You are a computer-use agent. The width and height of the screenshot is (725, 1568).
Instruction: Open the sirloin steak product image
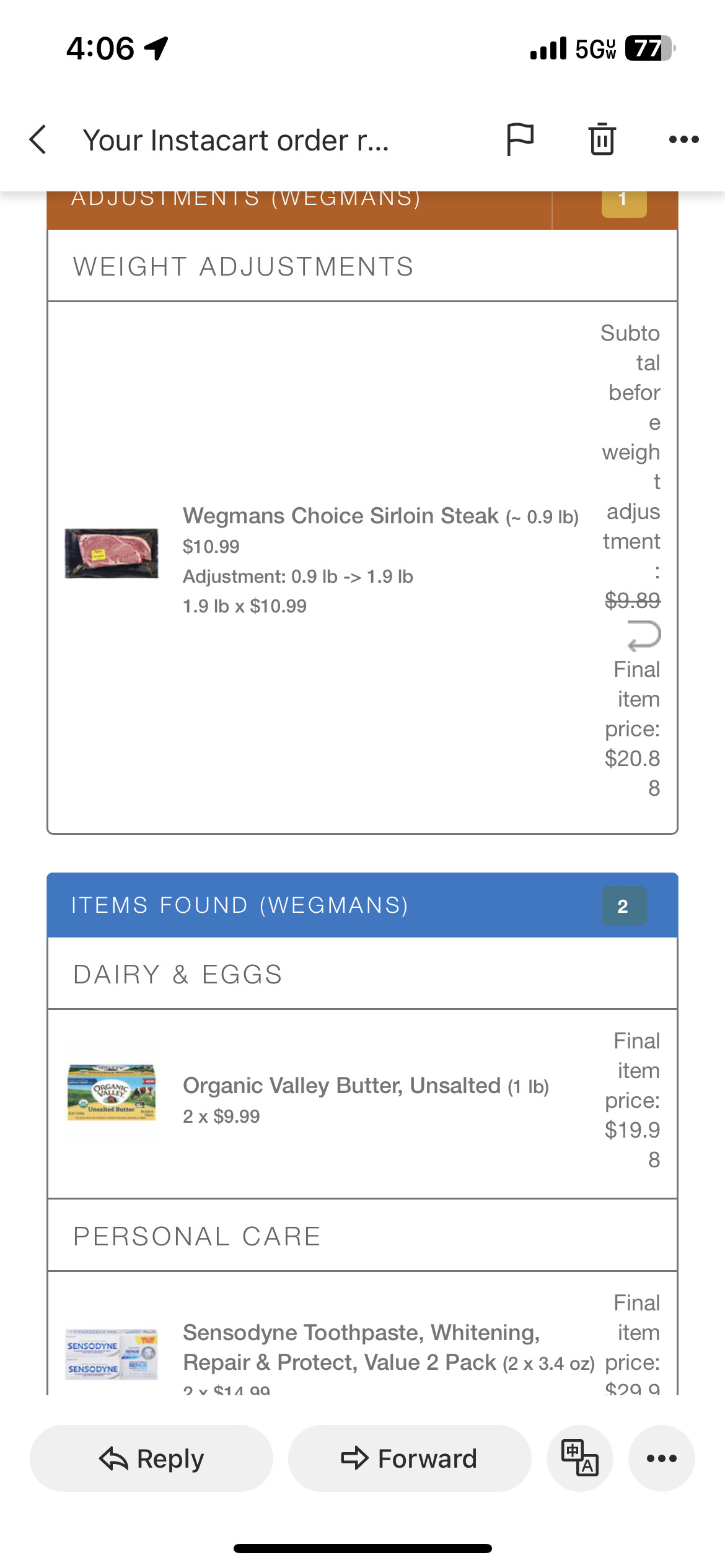pyautogui.click(x=112, y=553)
